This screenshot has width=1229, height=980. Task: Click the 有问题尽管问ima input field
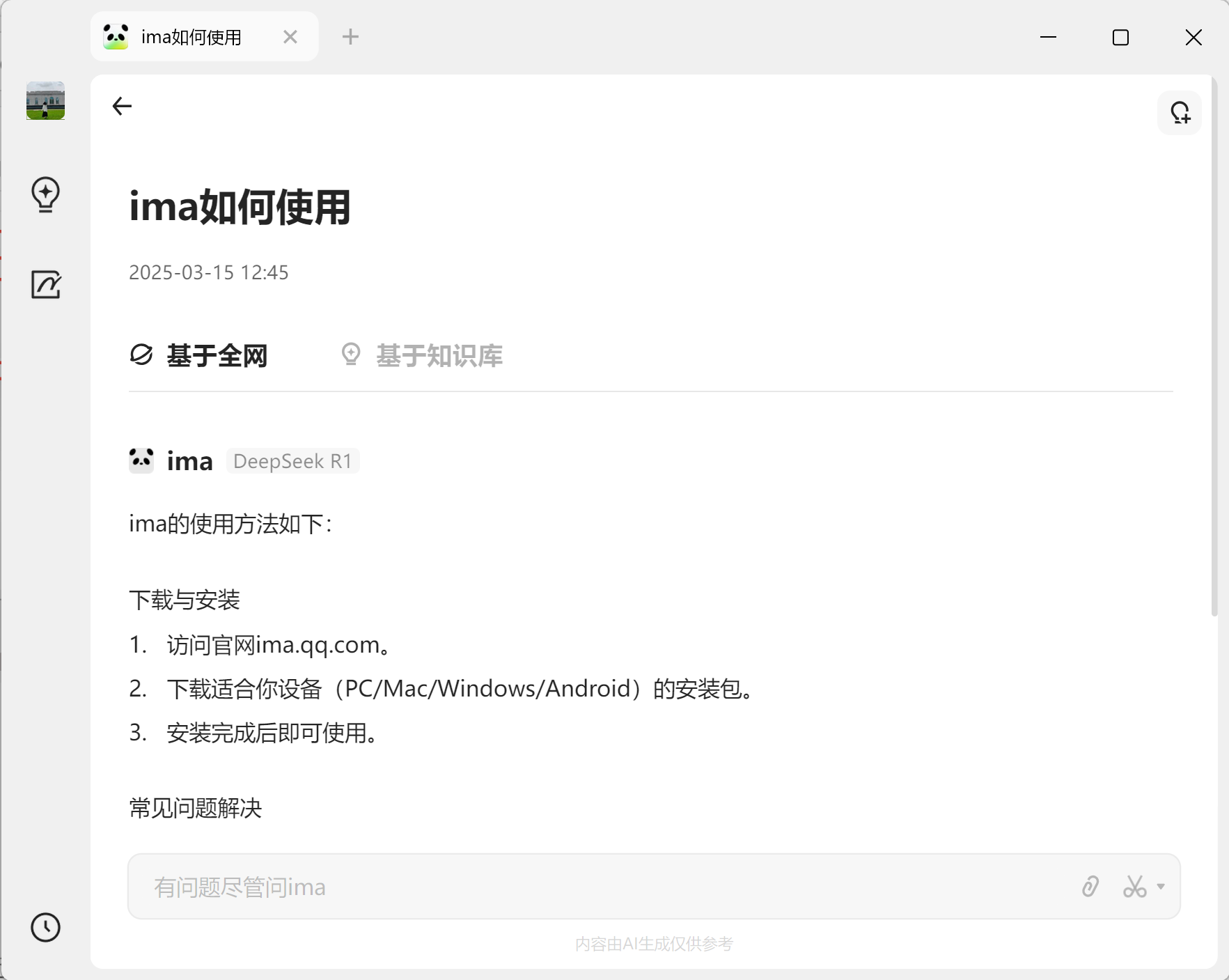487,886
